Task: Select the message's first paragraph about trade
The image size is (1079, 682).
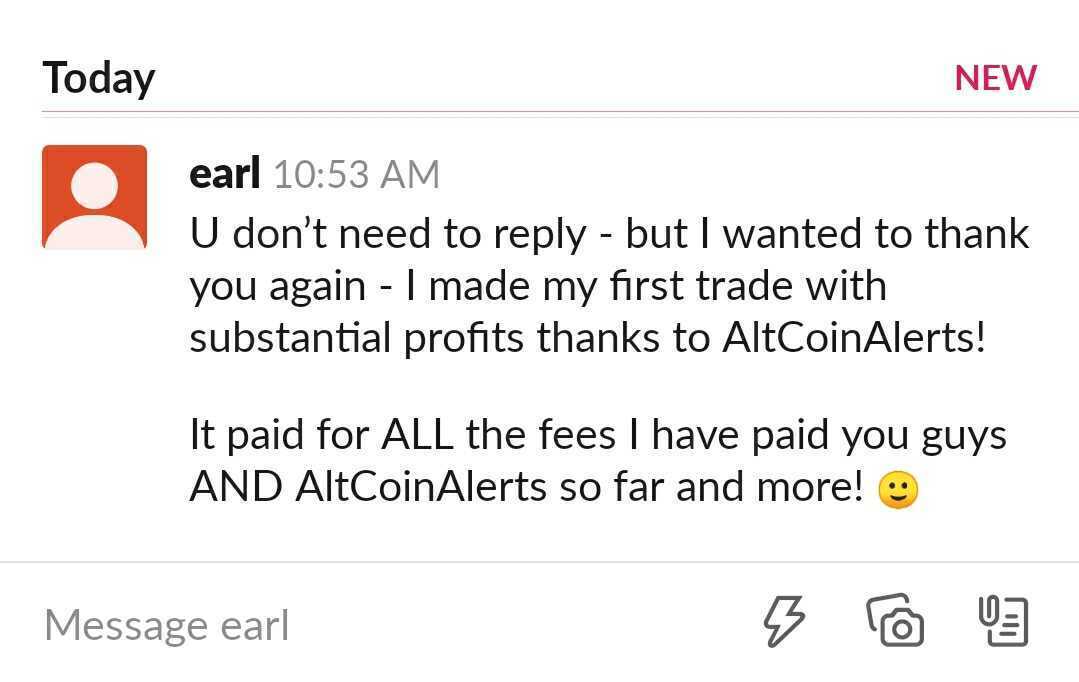Action: pos(600,286)
